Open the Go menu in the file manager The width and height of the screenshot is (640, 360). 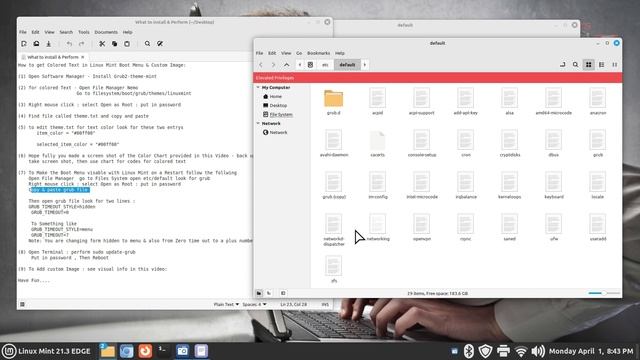299,53
